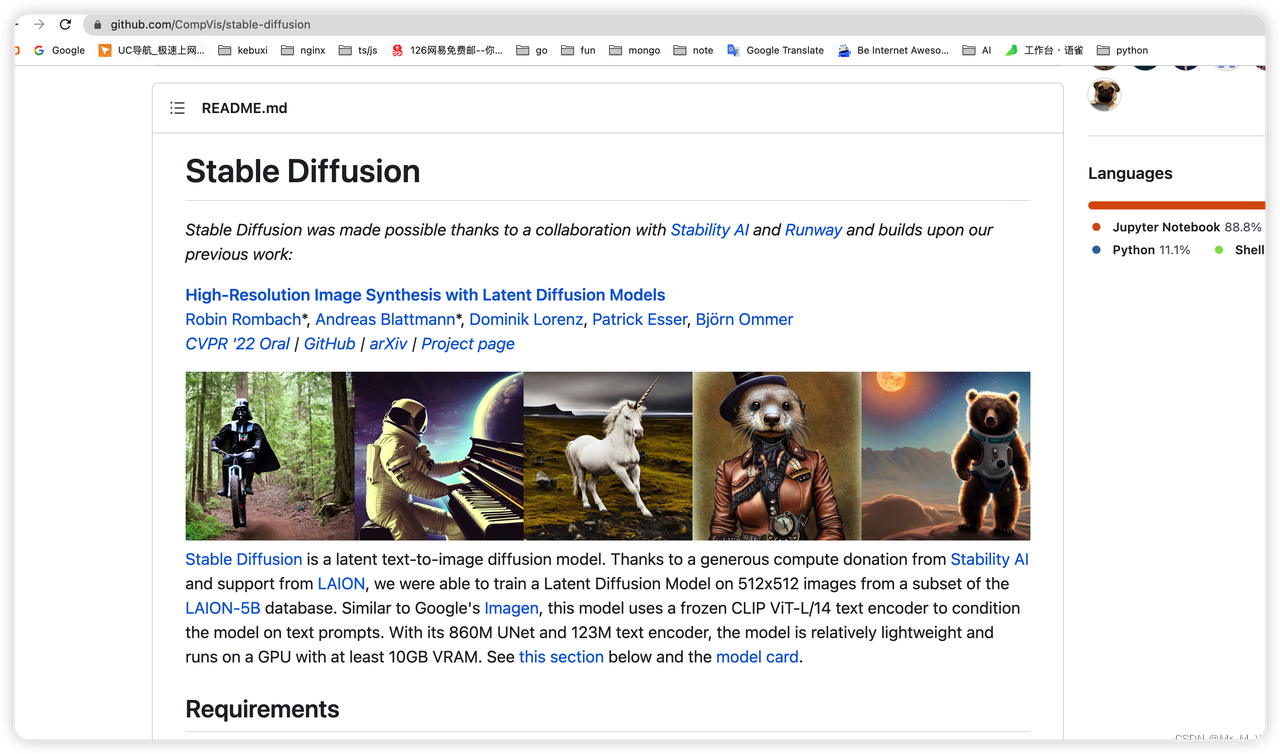The image size is (1280, 754).
Task: Open the Imagen link
Action: pyautogui.click(x=511, y=608)
